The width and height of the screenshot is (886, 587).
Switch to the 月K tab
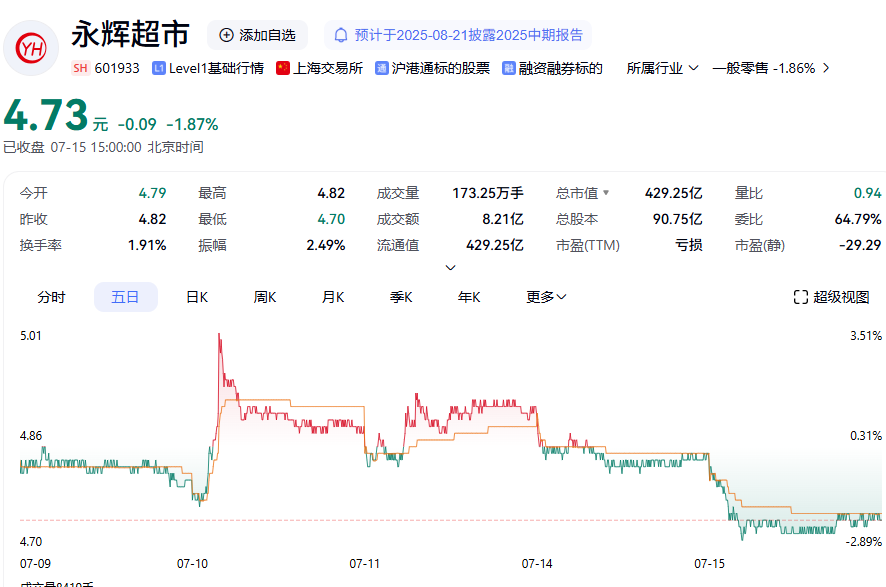click(333, 297)
